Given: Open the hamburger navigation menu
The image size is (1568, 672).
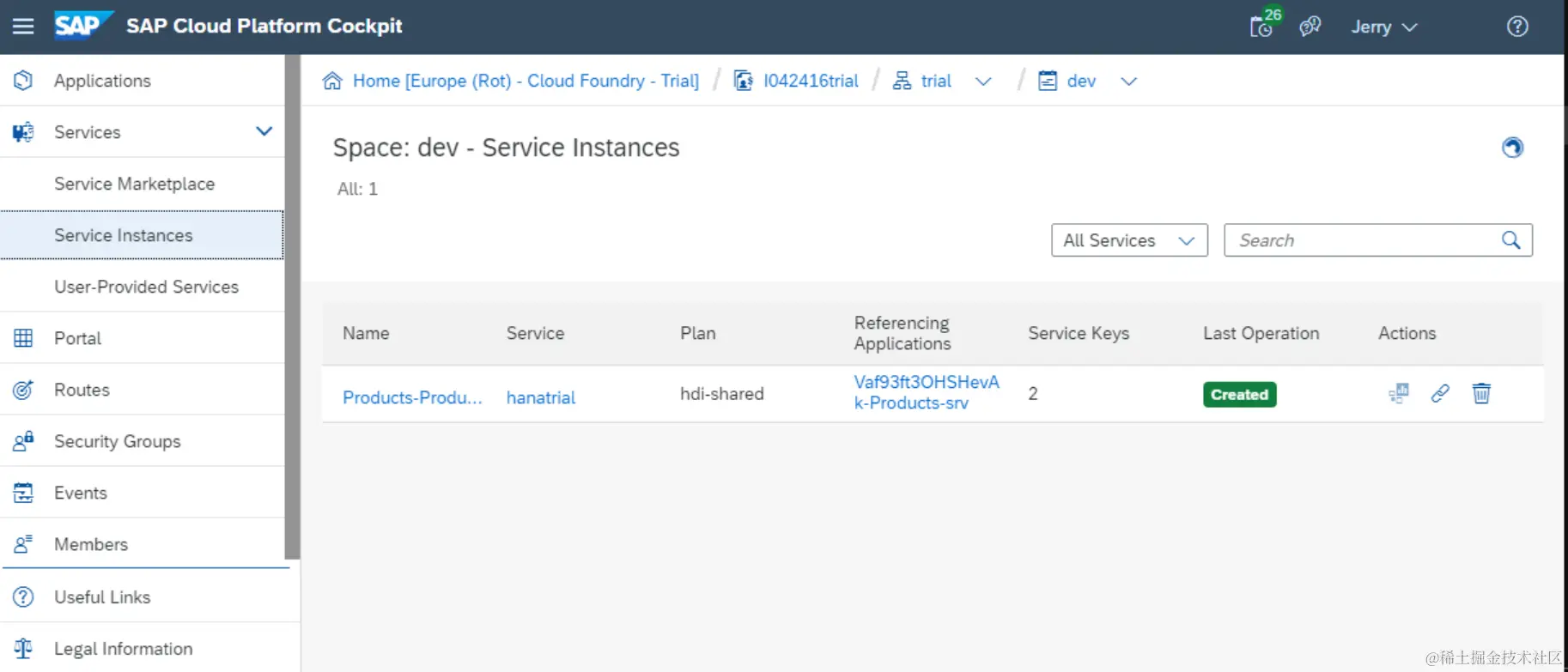Looking at the screenshot, I should click(x=23, y=27).
